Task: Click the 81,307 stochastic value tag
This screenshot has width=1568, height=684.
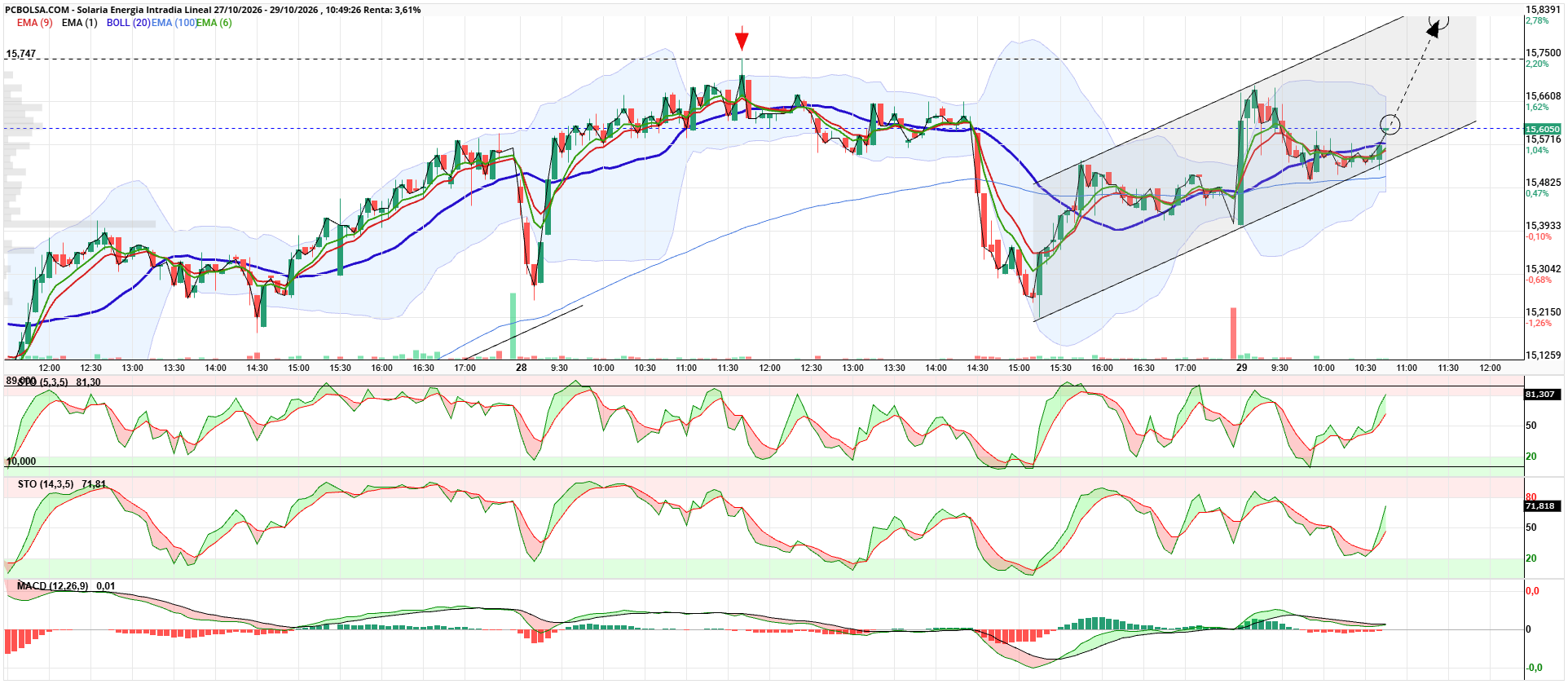Action: 1540,395
